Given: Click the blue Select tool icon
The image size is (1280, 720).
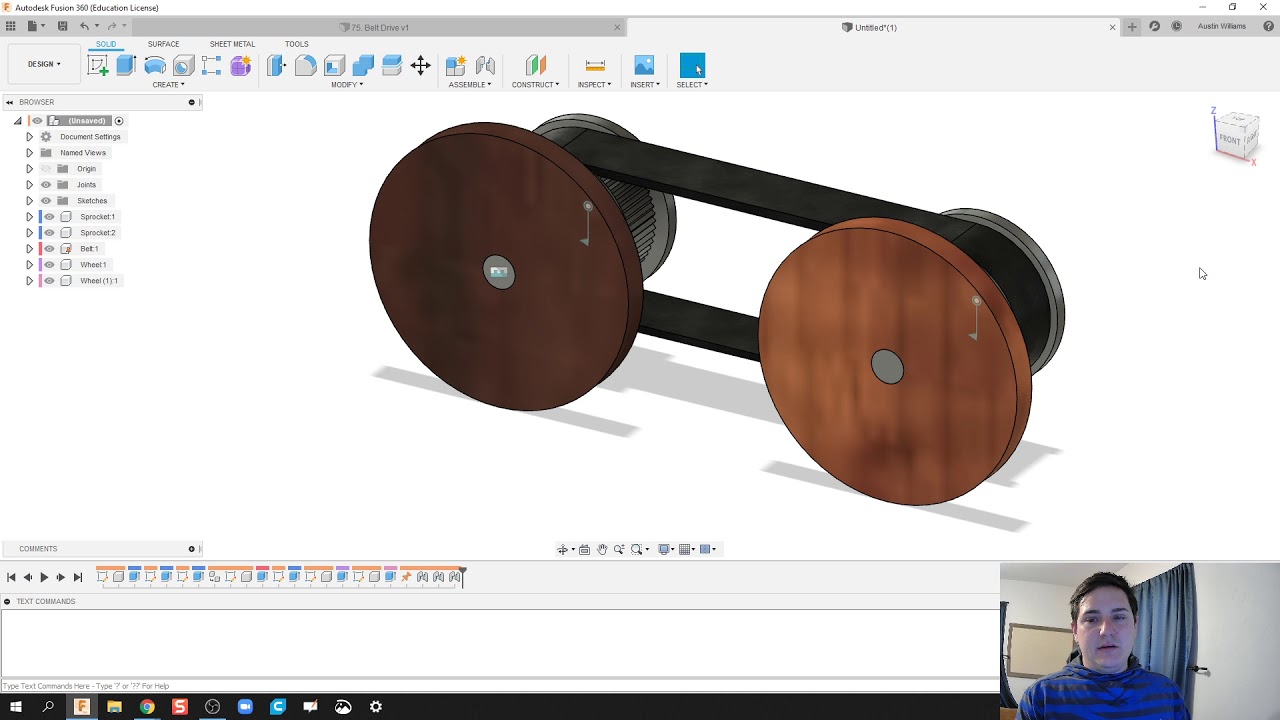Looking at the screenshot, I should (692, 66).
